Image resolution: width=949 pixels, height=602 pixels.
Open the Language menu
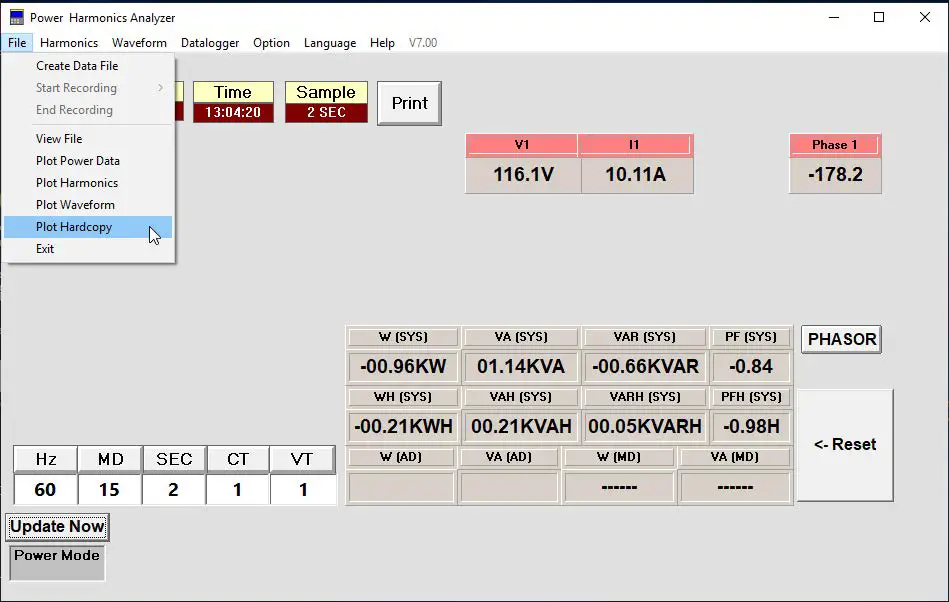click(x=329, y=43)
